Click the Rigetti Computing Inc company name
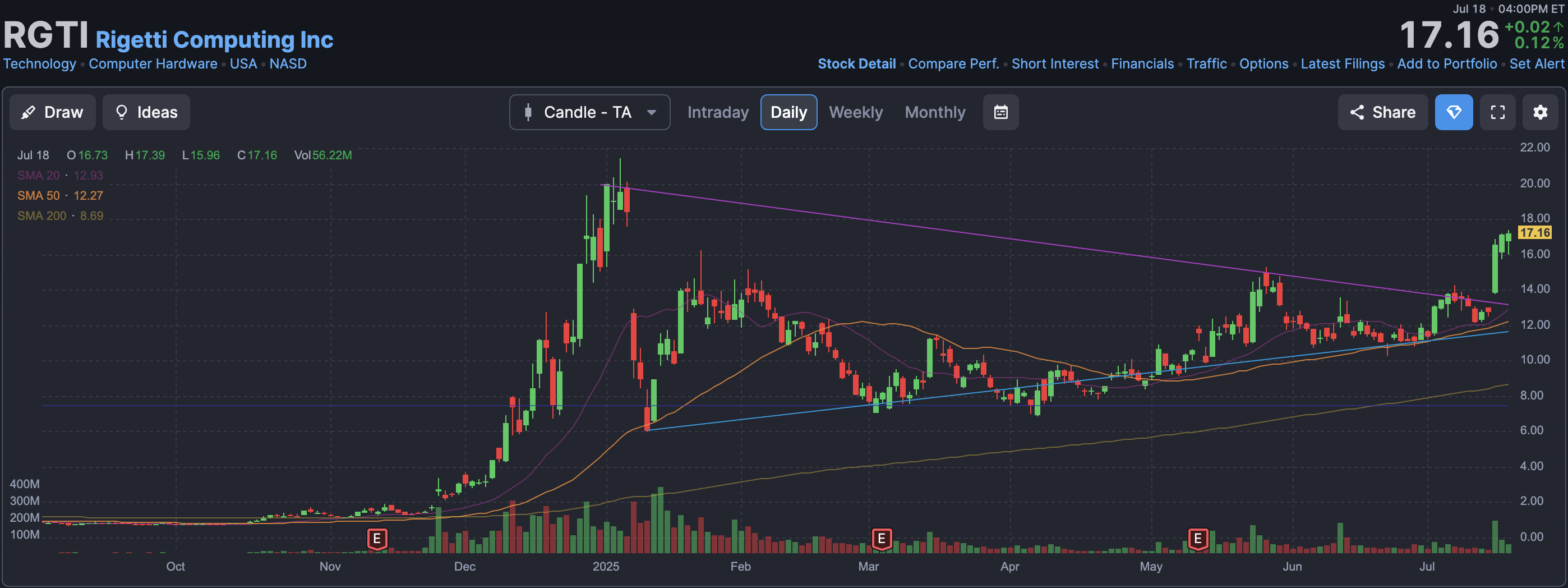Screen dimensions: 1568x588 click(214, 40)
